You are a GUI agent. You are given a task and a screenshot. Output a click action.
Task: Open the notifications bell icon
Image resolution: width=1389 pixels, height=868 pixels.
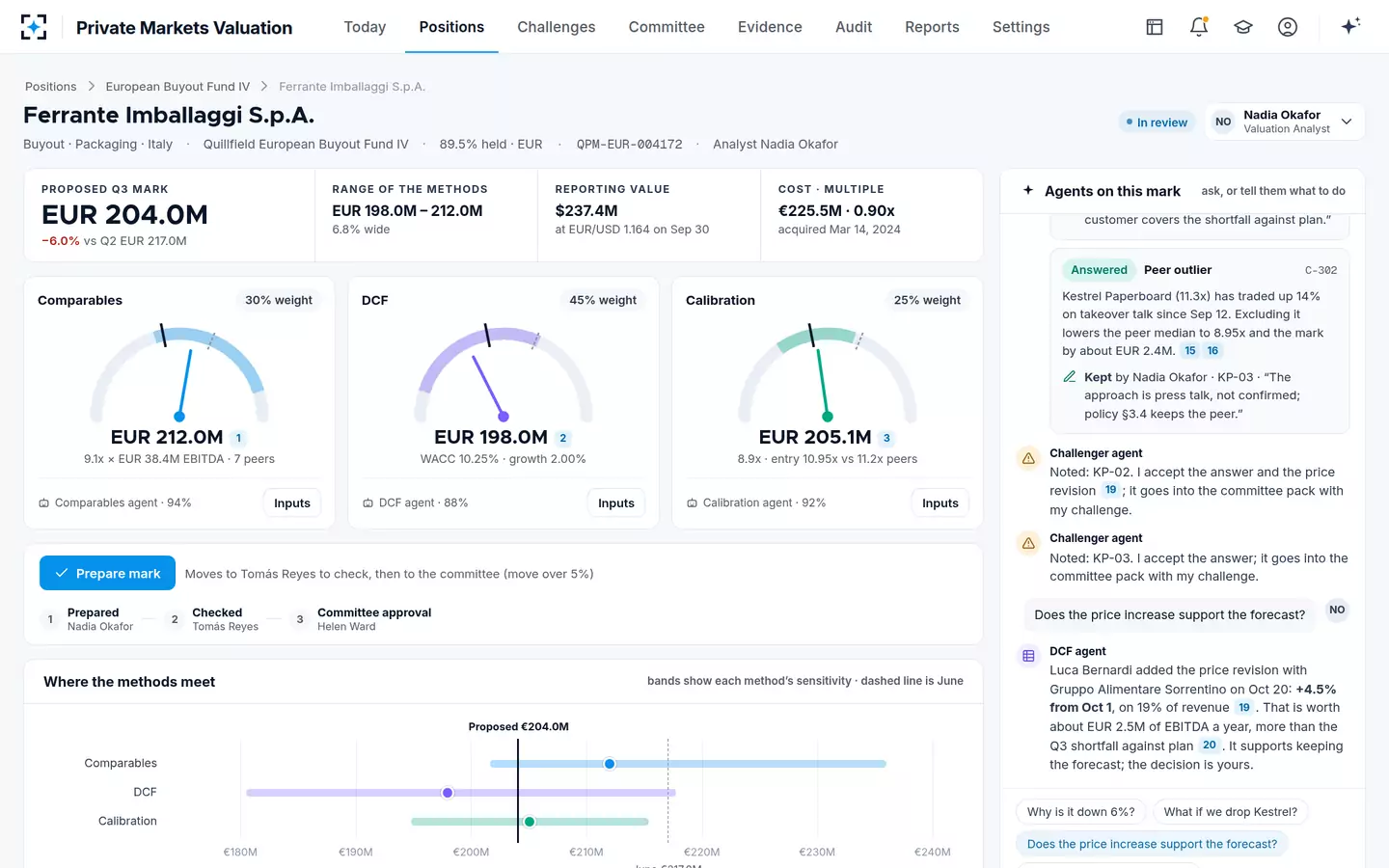pos(1199,27)
